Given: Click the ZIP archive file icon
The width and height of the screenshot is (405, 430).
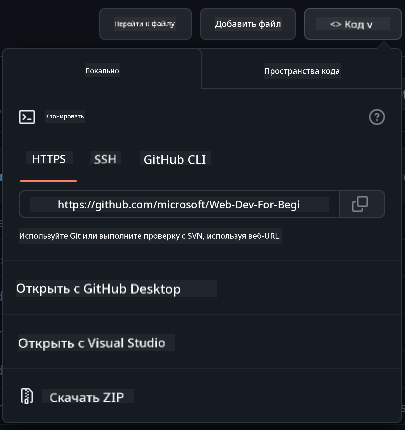Looking at the screenshot, I should click(27, 396).
